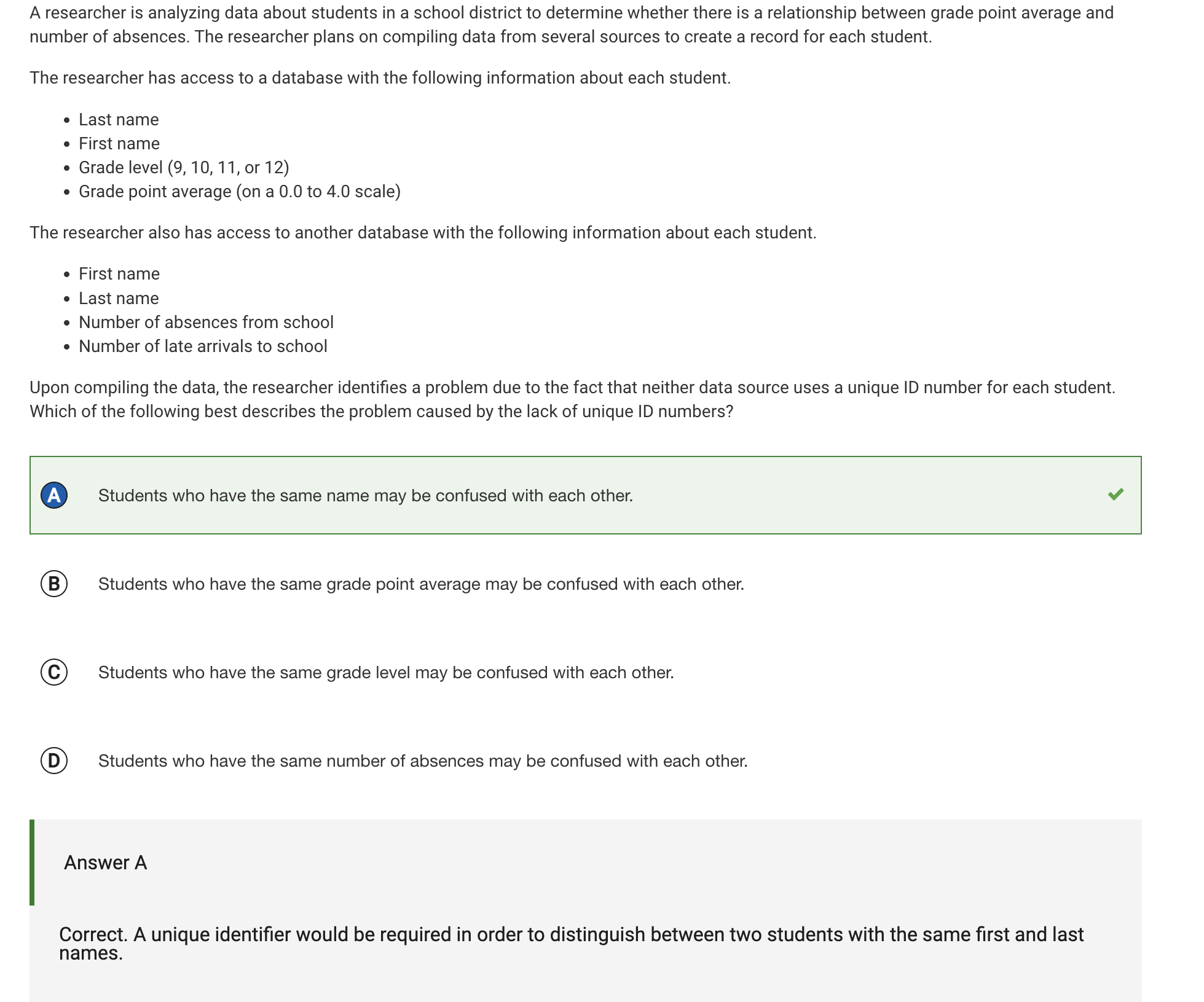Click the 'Grade level (9, 10, 11, or 12)' bullet
Viewport: 1204px width, 1002px height.
click(184, 168)
